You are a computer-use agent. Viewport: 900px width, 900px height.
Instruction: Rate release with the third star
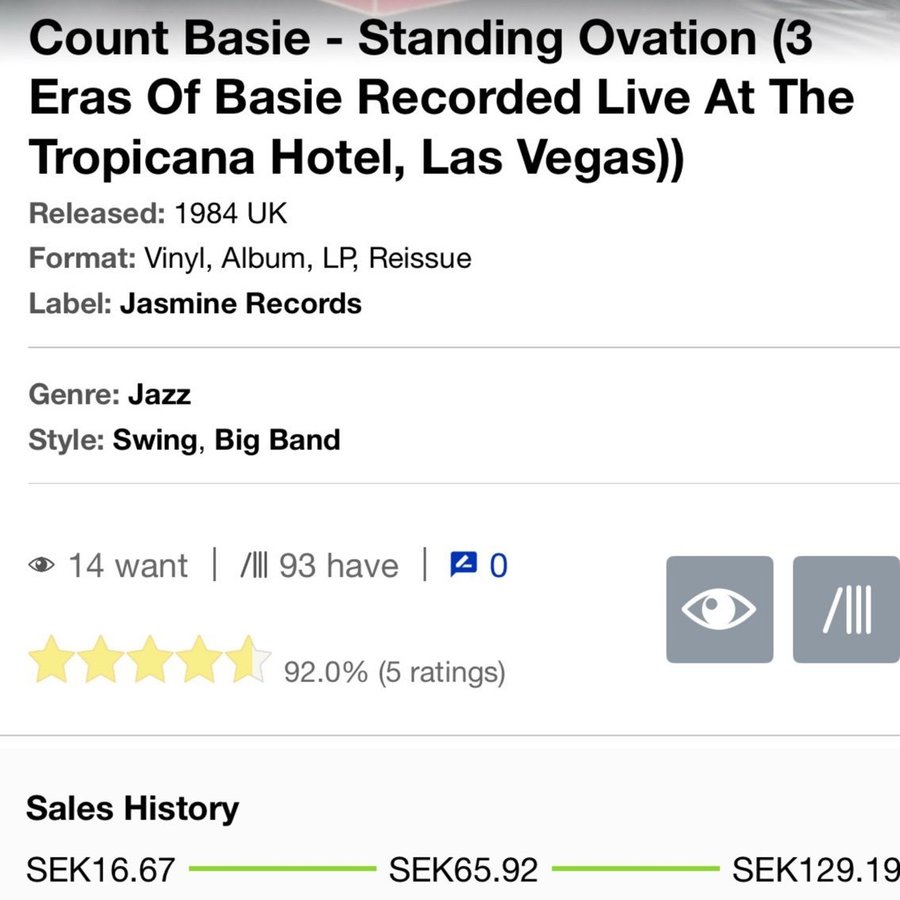150,660
